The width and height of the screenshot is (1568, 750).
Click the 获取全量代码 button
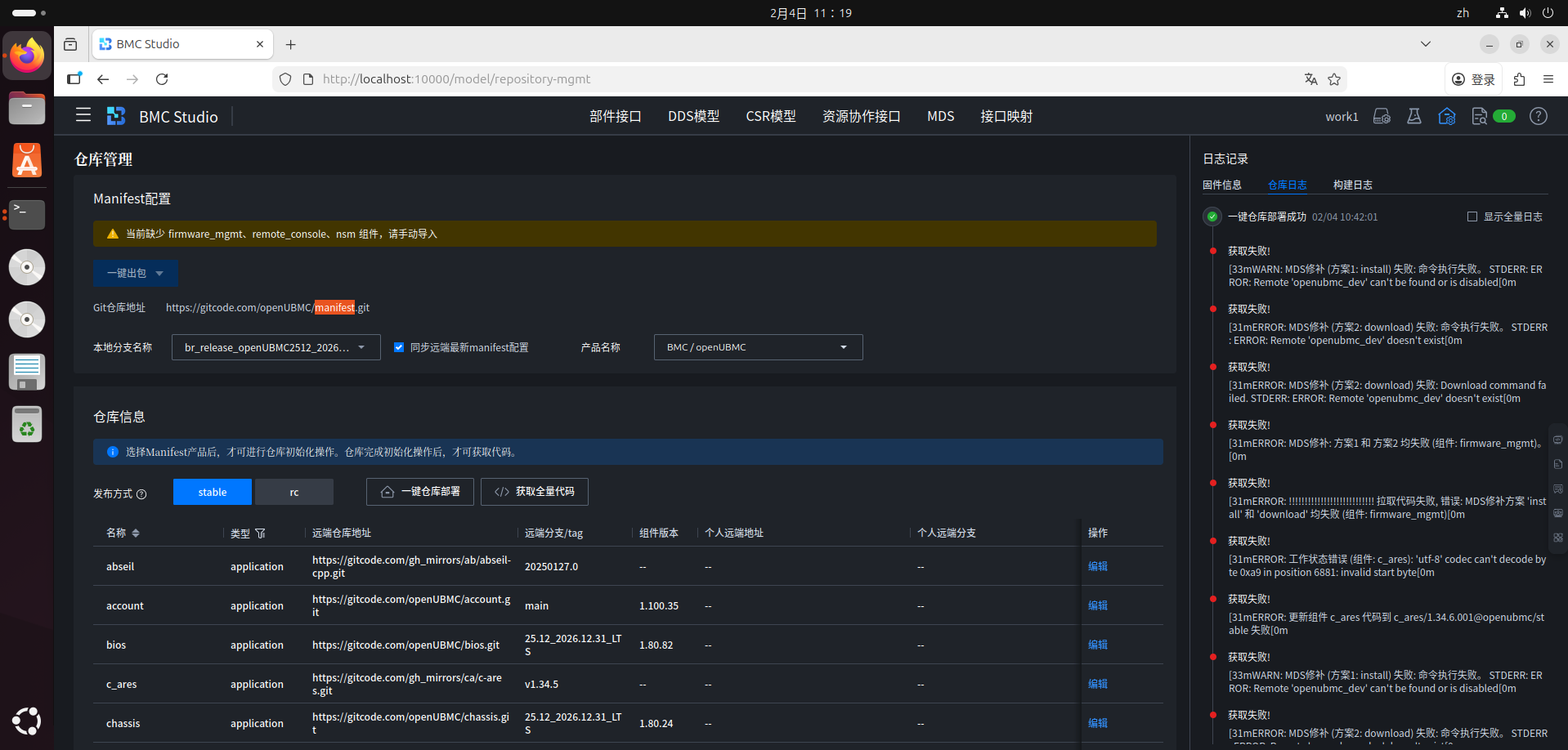[535, 492]
